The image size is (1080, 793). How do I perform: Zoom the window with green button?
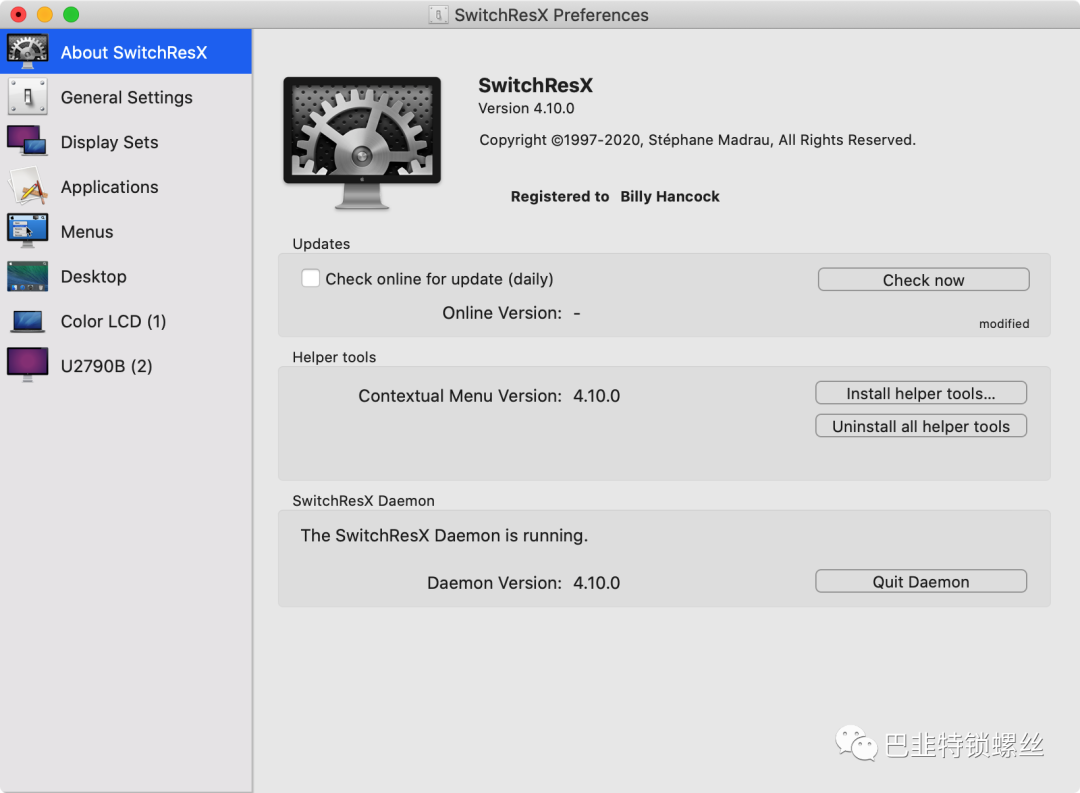coord(71,14)
